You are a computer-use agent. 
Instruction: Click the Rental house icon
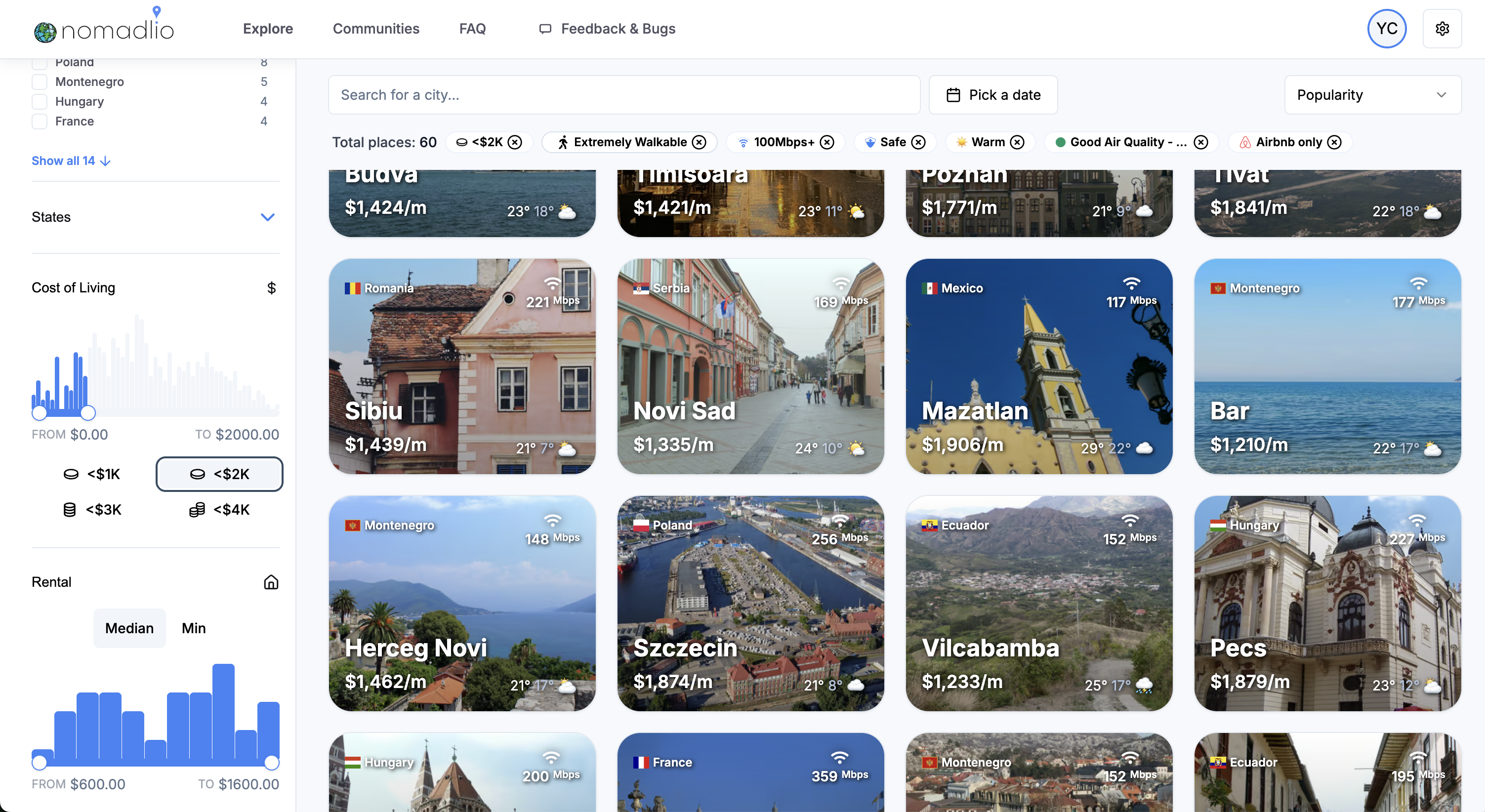point(271,582)
